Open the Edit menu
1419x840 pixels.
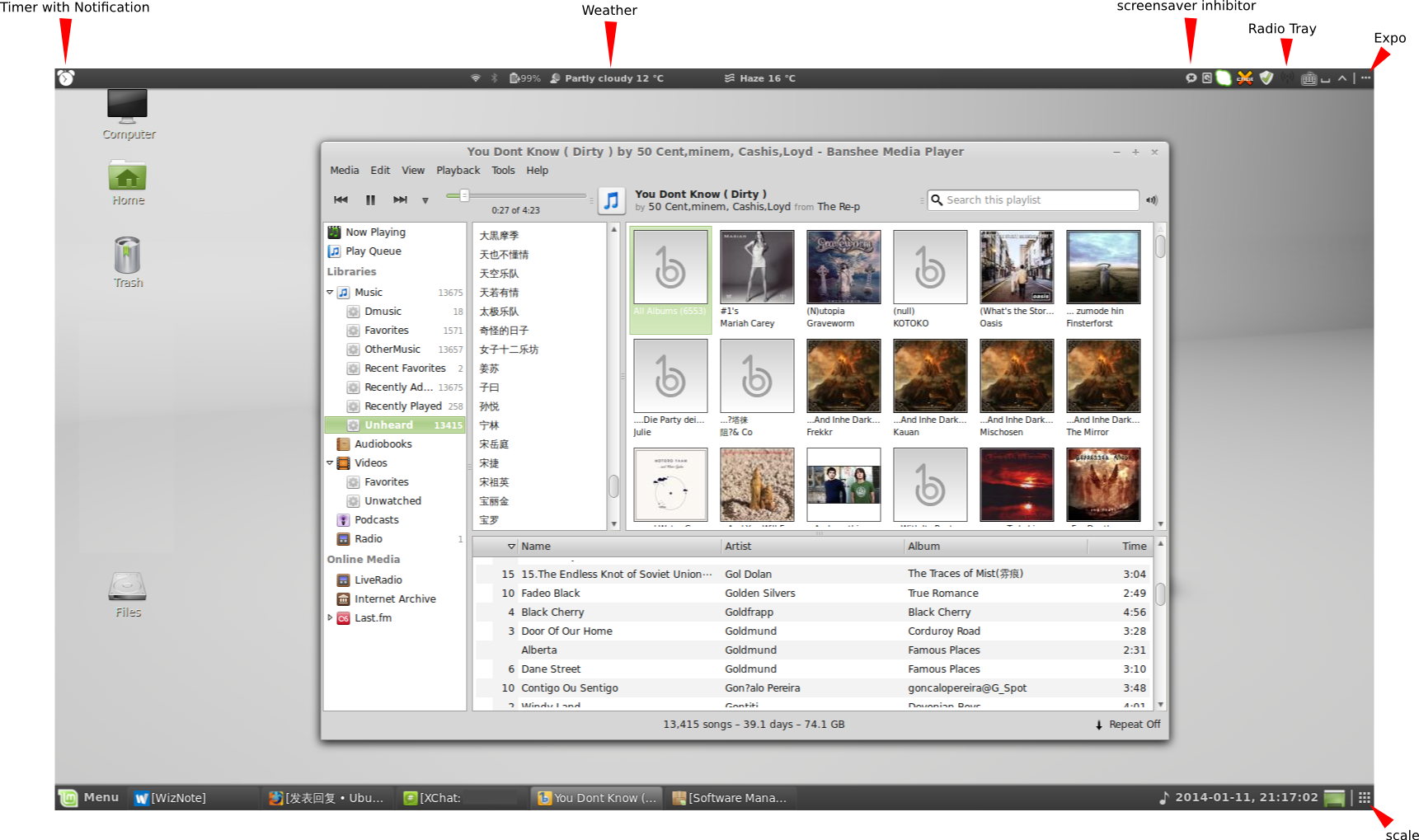380,171
